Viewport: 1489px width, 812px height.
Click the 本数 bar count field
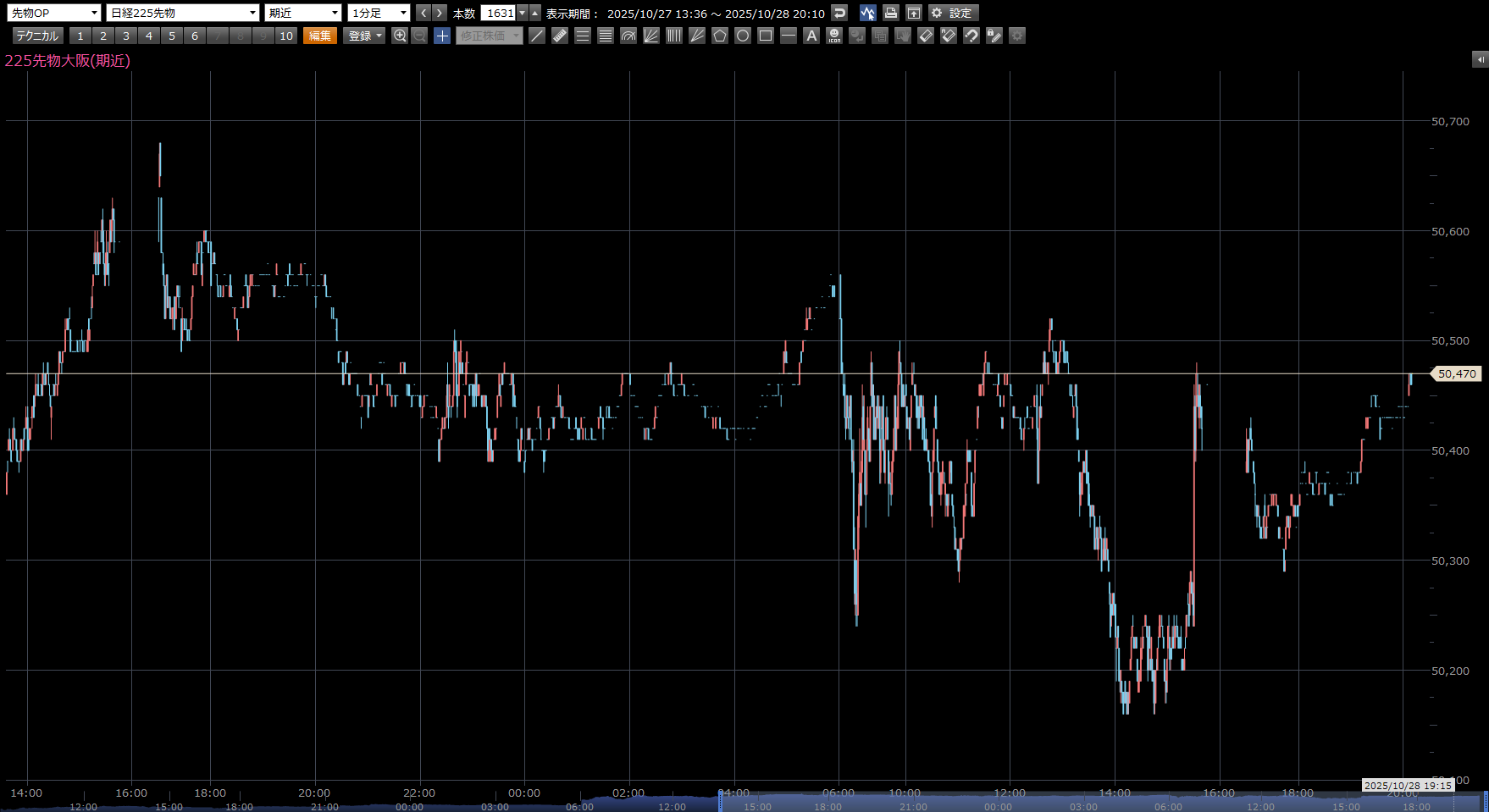[499, 13]
